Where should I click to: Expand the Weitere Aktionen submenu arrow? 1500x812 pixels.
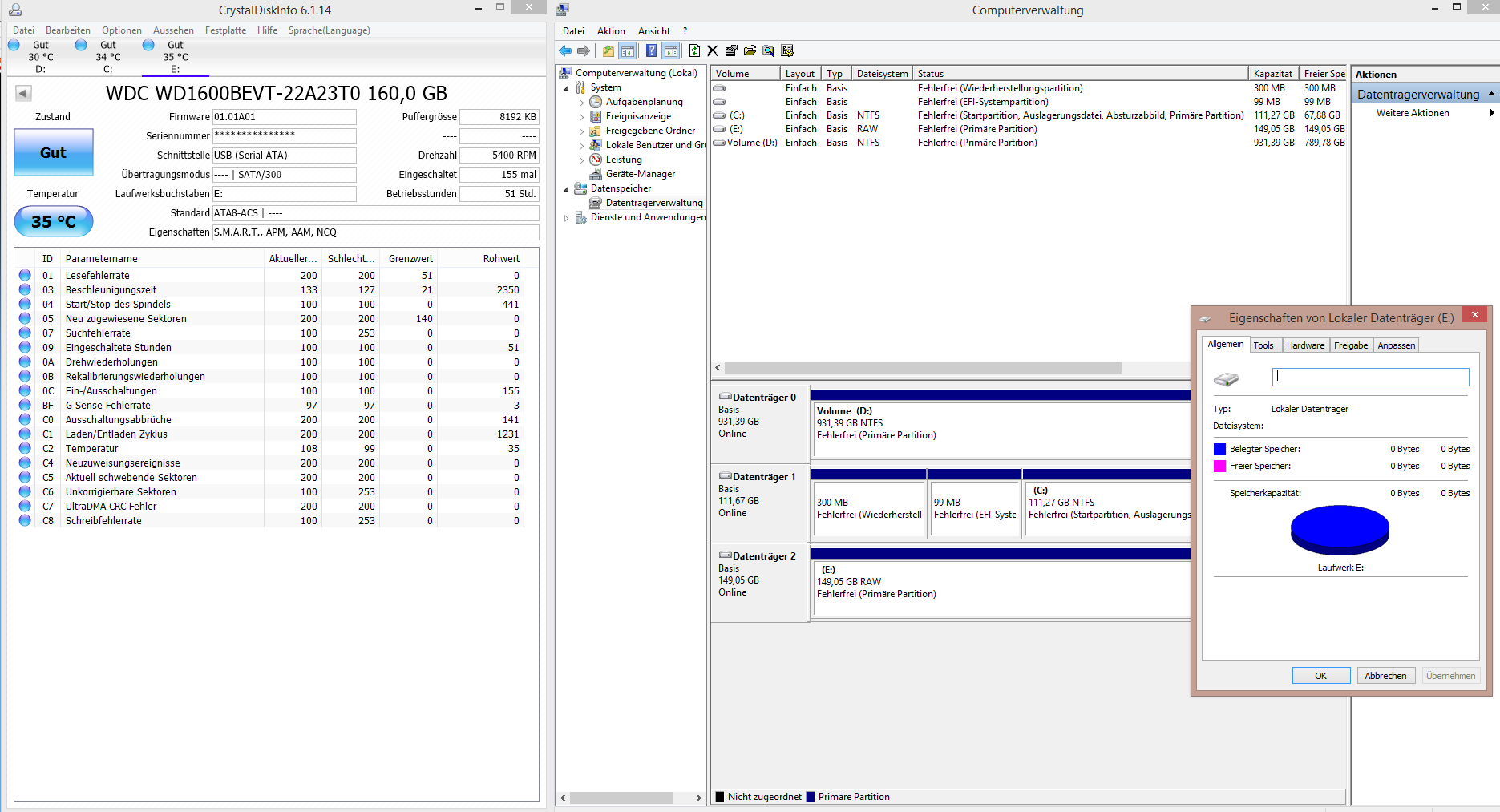1491,113
